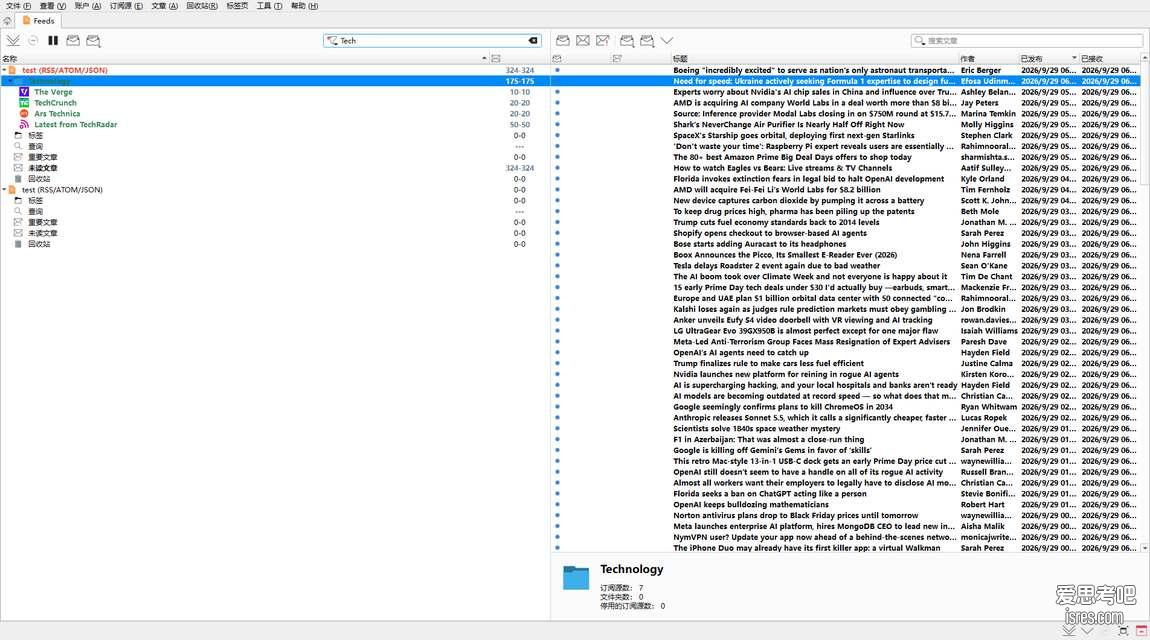Click first envelope icon in the feed toolbar
This screenshot has height=640, width=1150.
73,40
